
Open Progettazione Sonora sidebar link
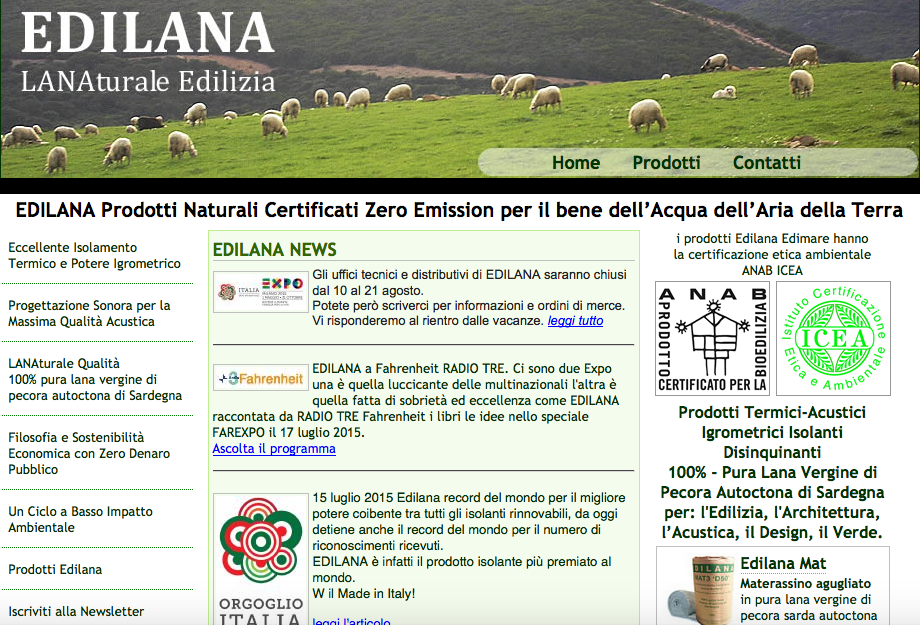click(x=89, y=313)
